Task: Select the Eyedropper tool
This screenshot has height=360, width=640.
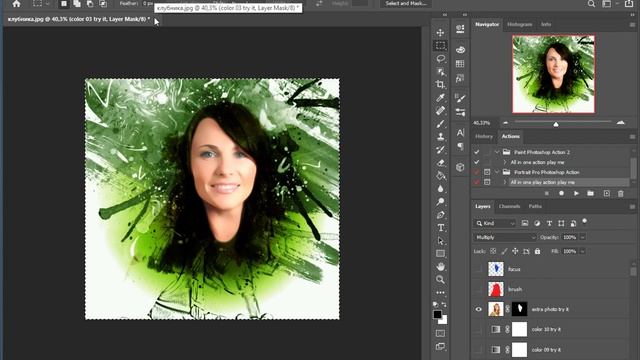Action: (x=440, y=98)
